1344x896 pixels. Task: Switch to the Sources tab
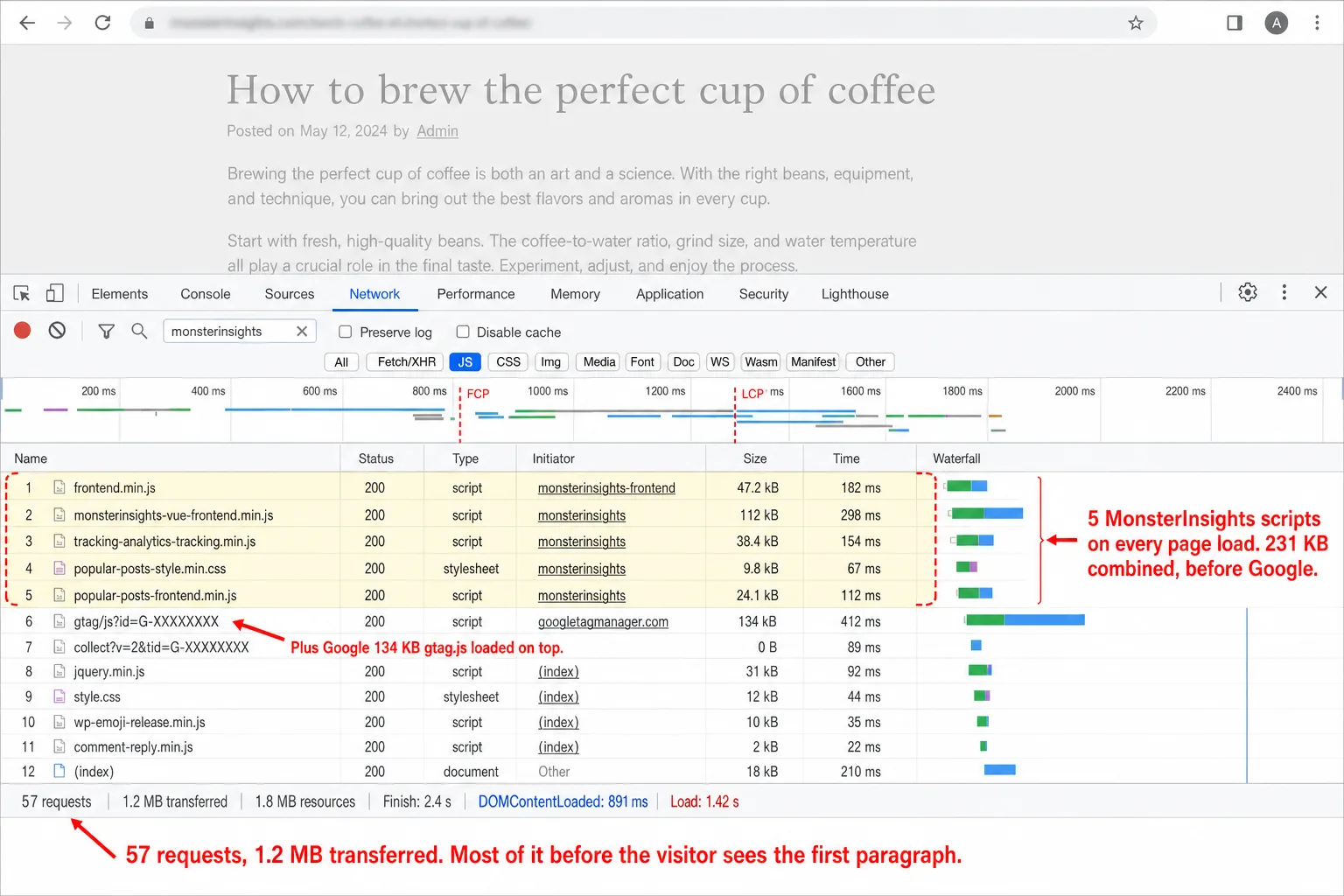point(290,294)
